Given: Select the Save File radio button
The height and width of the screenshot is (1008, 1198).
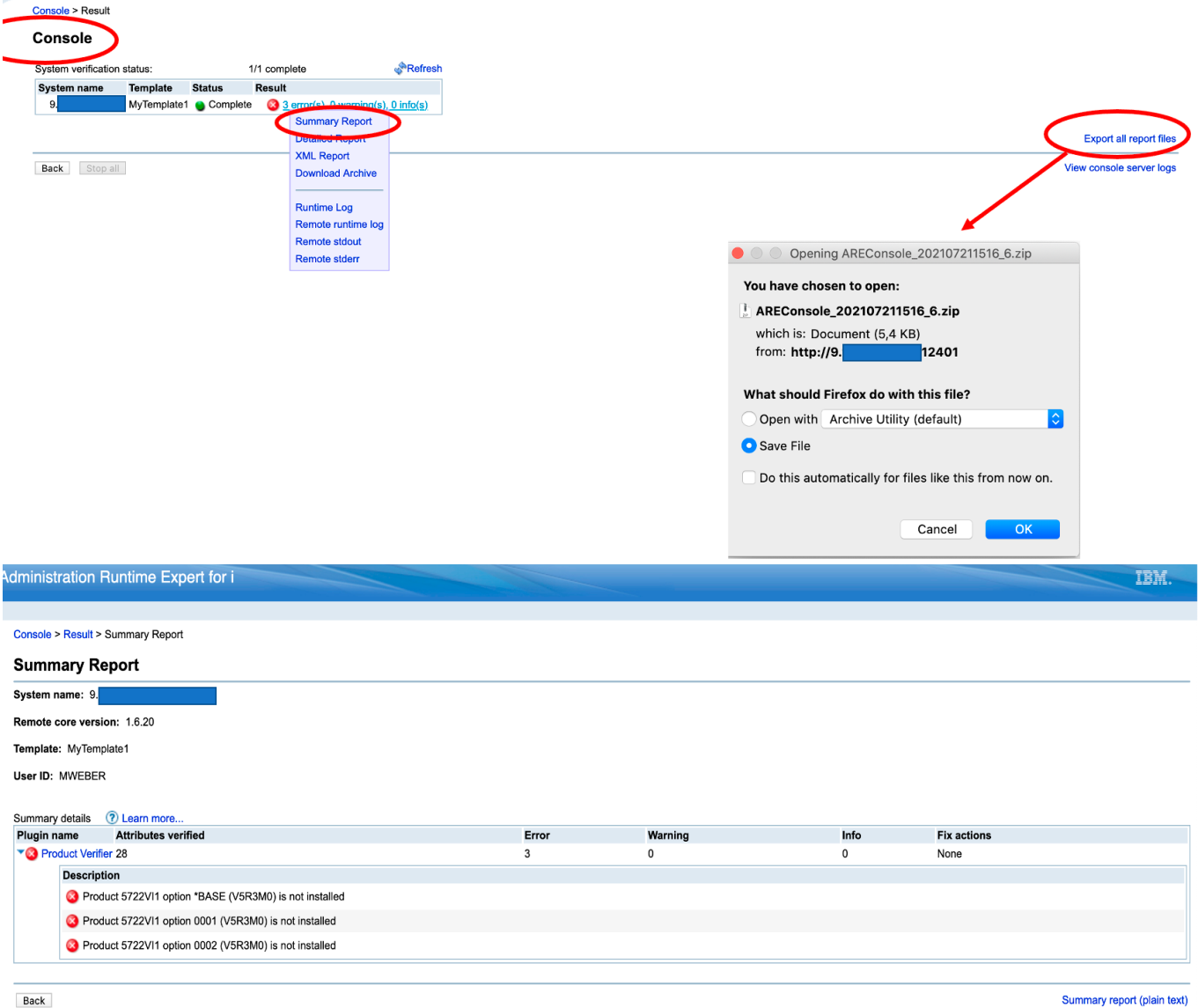Looking at the screenshot, I should (749, 445).
